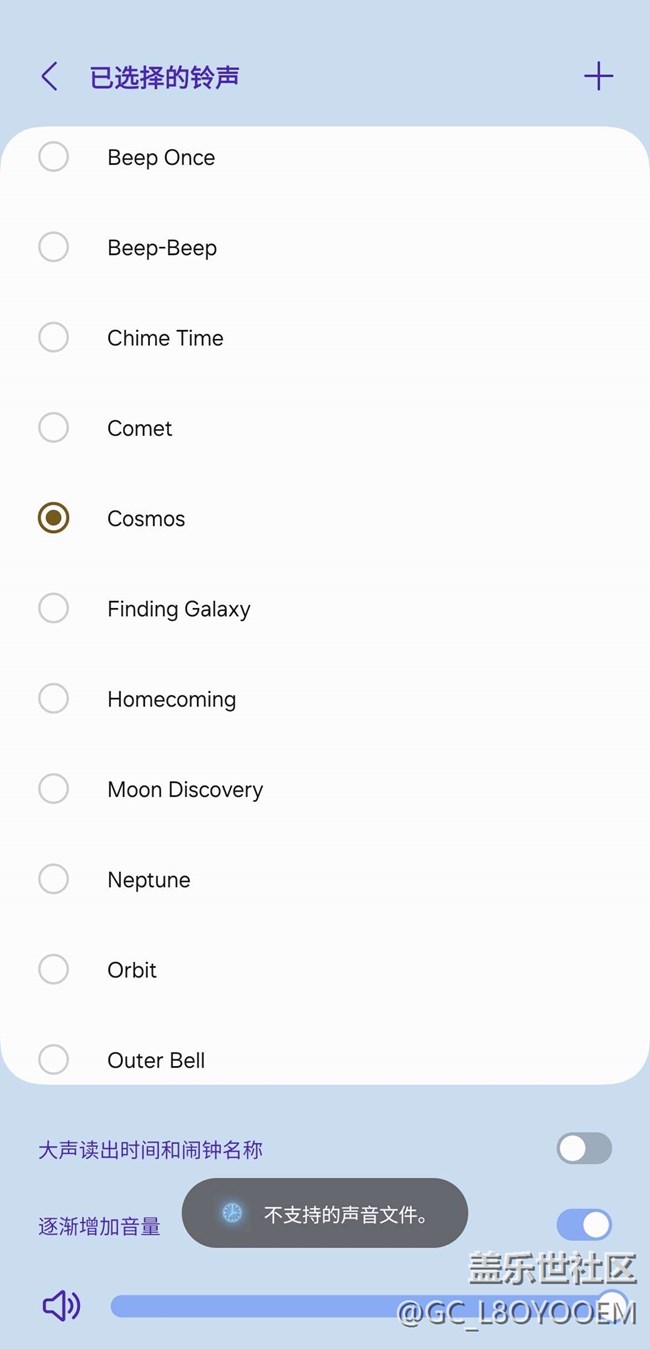Choose the Comet ringtone
Screen dimensions: 650x1349
pyautogui.click(x=53, y=428)
